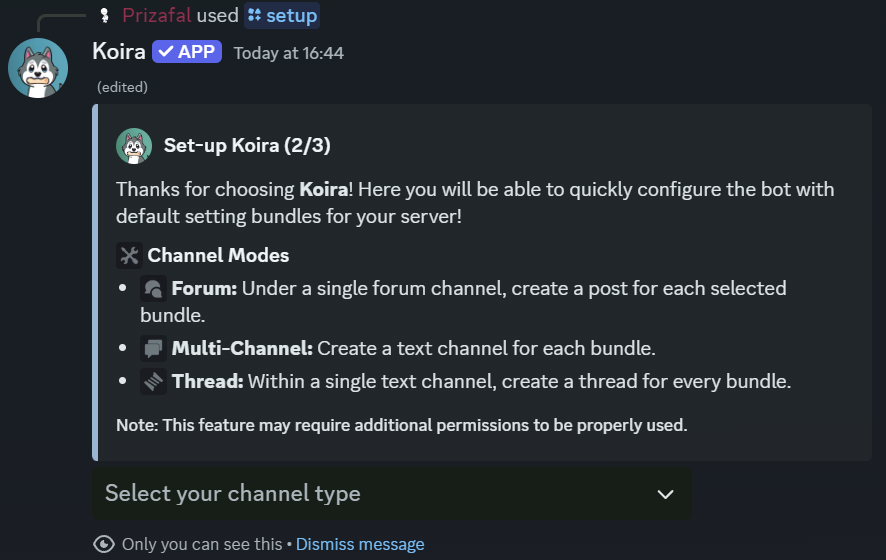Click the small user icon beside Prizafal
This screenshot has height=560, width=886.
104,15
